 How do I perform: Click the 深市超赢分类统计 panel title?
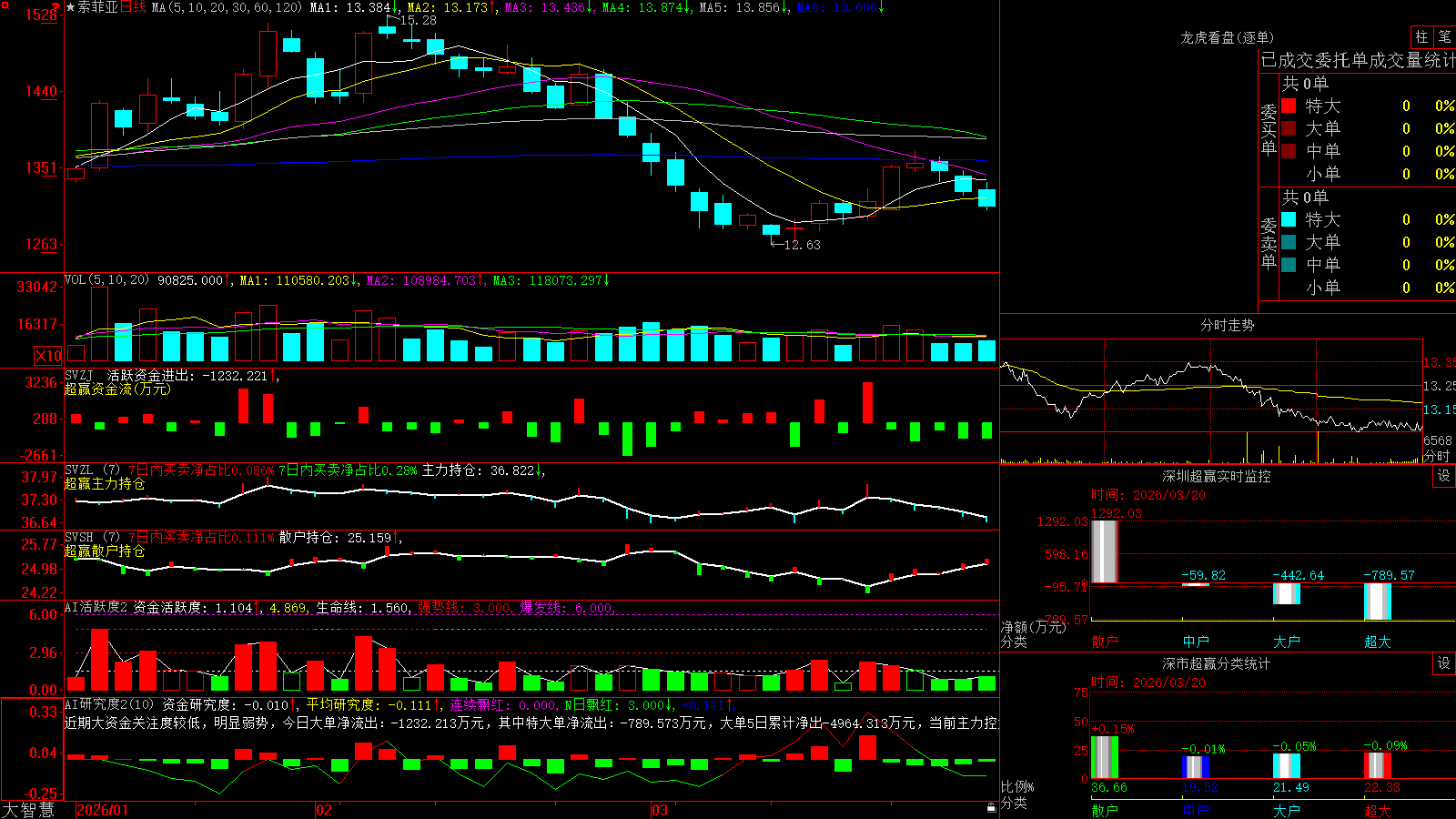[x=1216, y=663]
